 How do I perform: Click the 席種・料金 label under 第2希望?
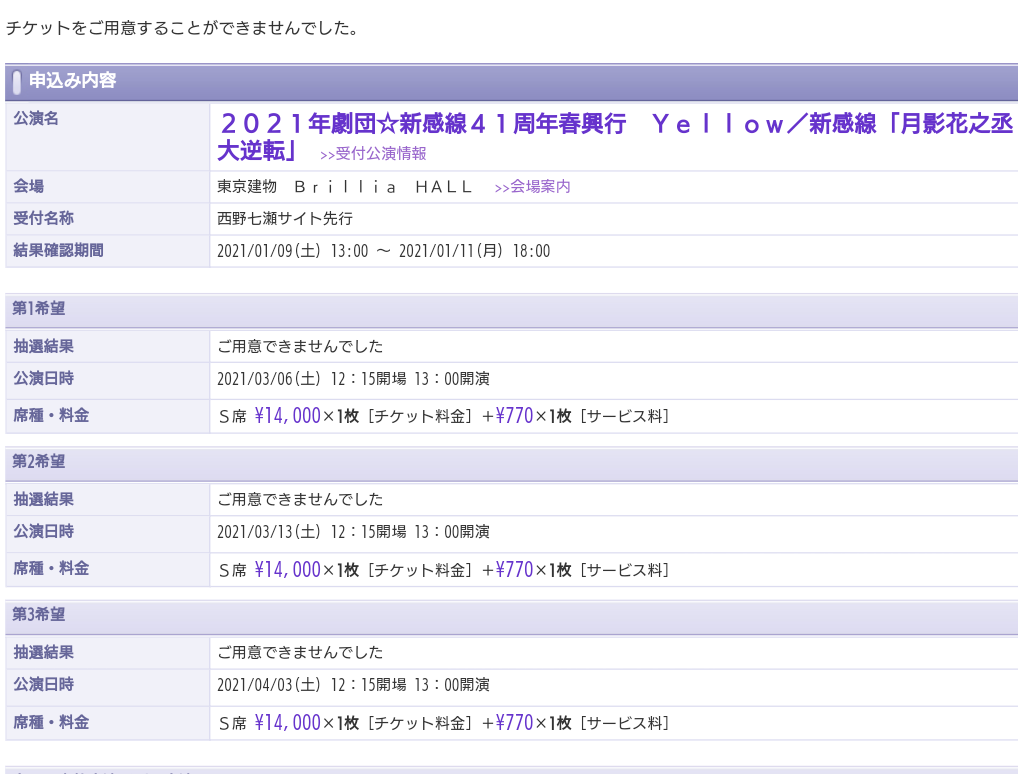pos(51,569)
